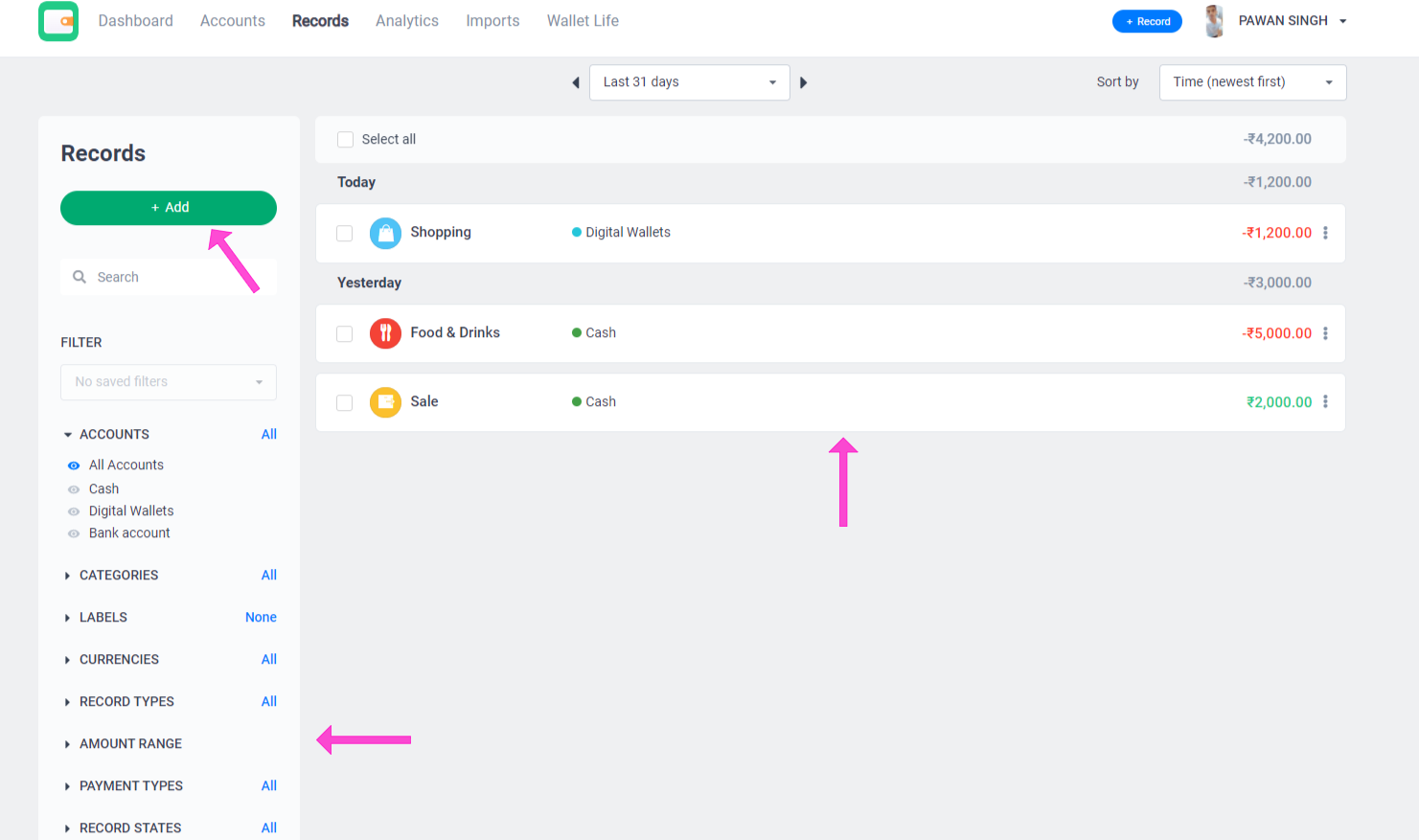Check the Food & Drinks record checkbox
Screen dimensions: 1419x840
pyautogui.click(x=345, y=334)
